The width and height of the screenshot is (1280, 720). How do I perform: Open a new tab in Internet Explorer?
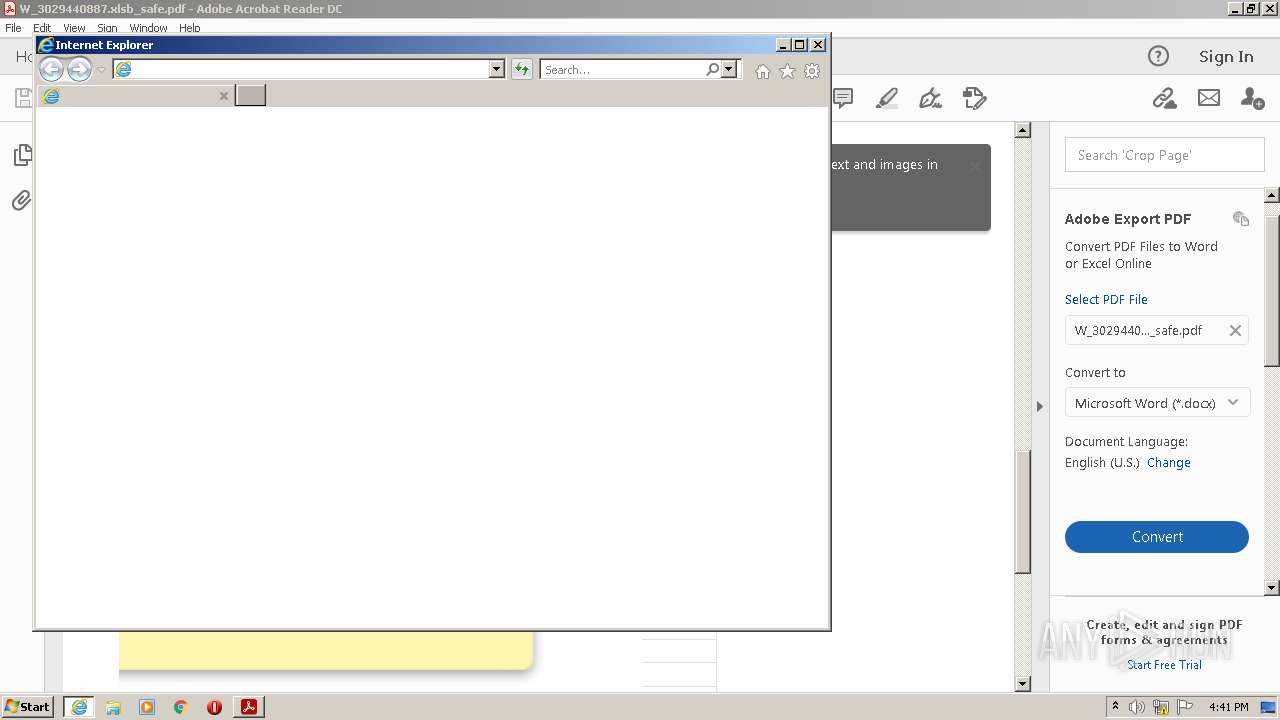[x=250, y=95]
